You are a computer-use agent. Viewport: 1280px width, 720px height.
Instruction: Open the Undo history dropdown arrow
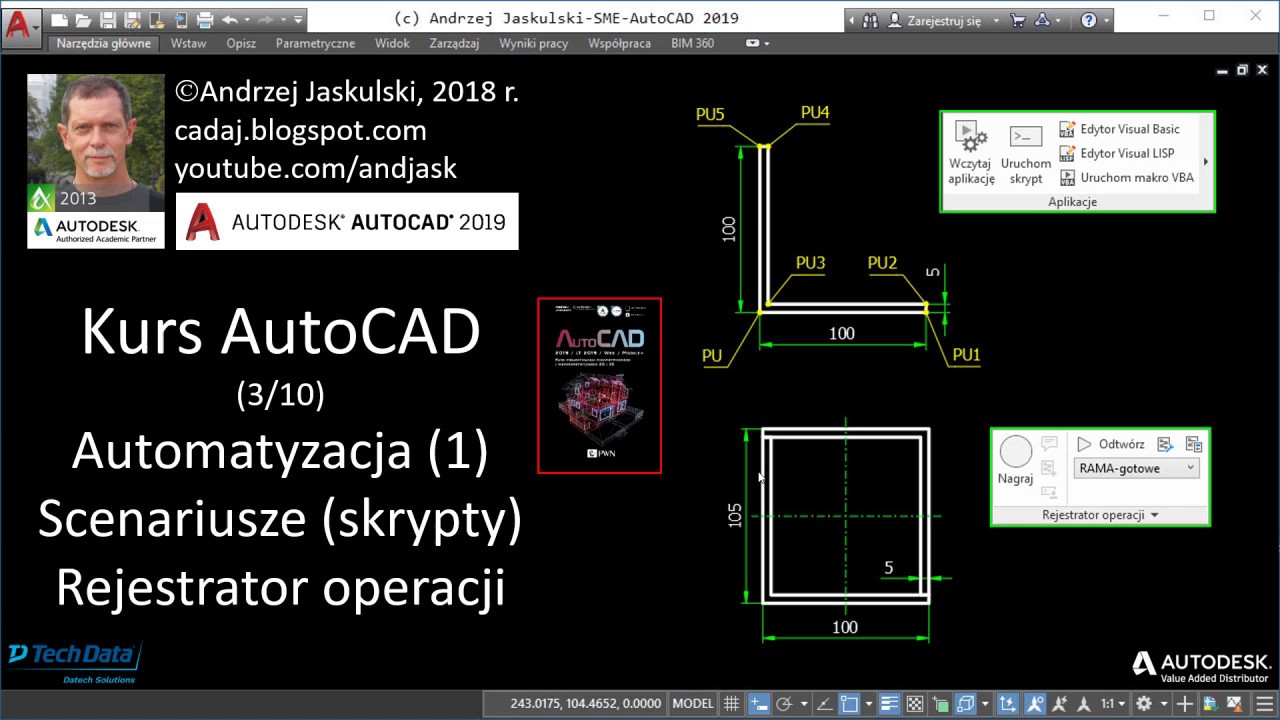point(247,20)
